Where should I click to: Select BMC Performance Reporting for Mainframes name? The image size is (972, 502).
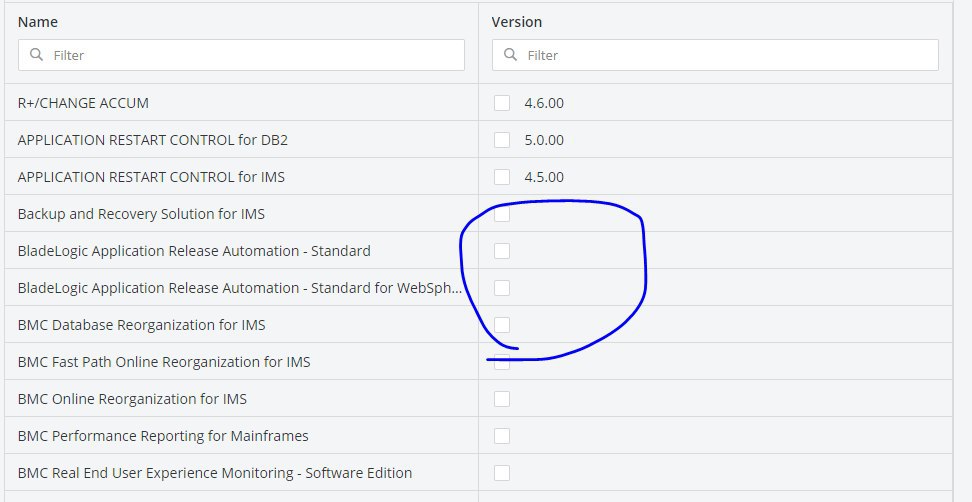[163, 436]
